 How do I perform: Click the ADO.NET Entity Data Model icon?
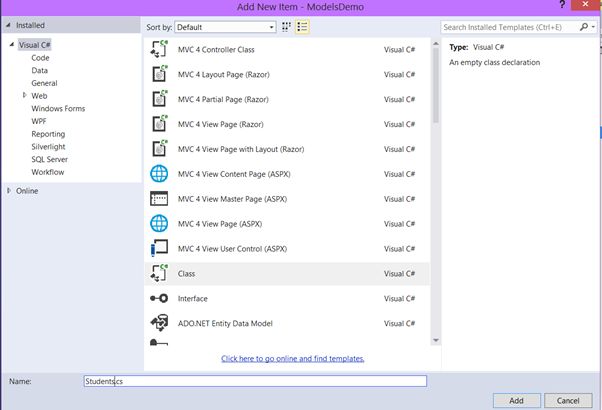159,323
